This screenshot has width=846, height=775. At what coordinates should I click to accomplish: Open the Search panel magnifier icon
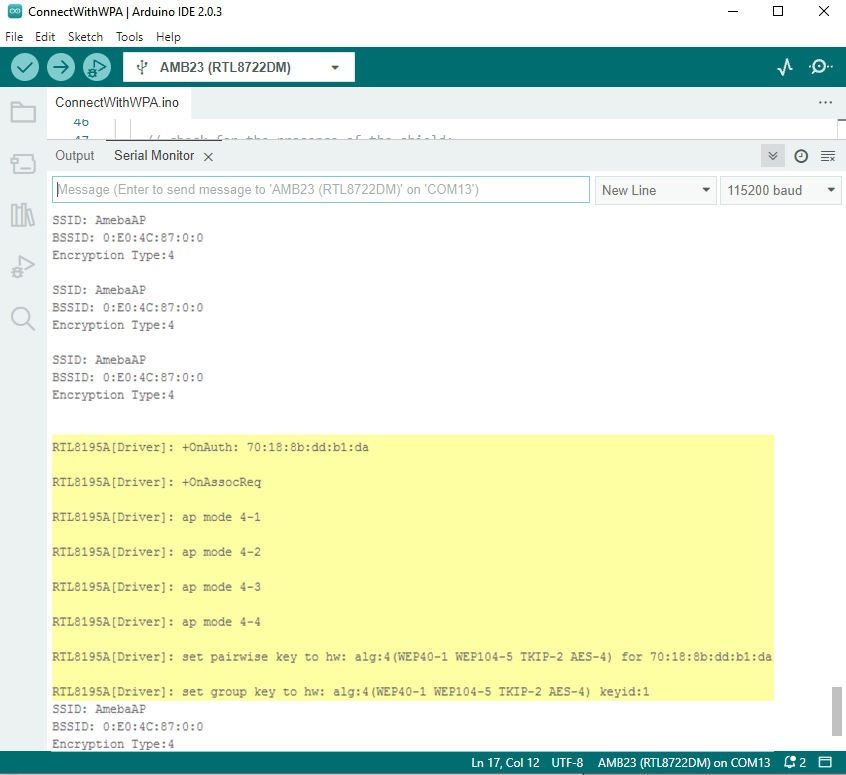click(x=23, y=318)
